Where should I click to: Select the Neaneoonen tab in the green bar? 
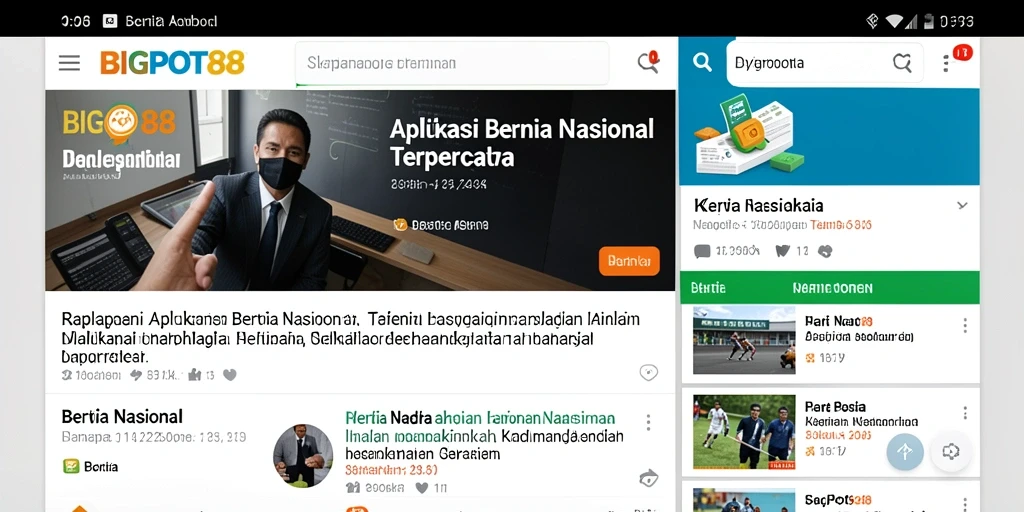[832, 288]
